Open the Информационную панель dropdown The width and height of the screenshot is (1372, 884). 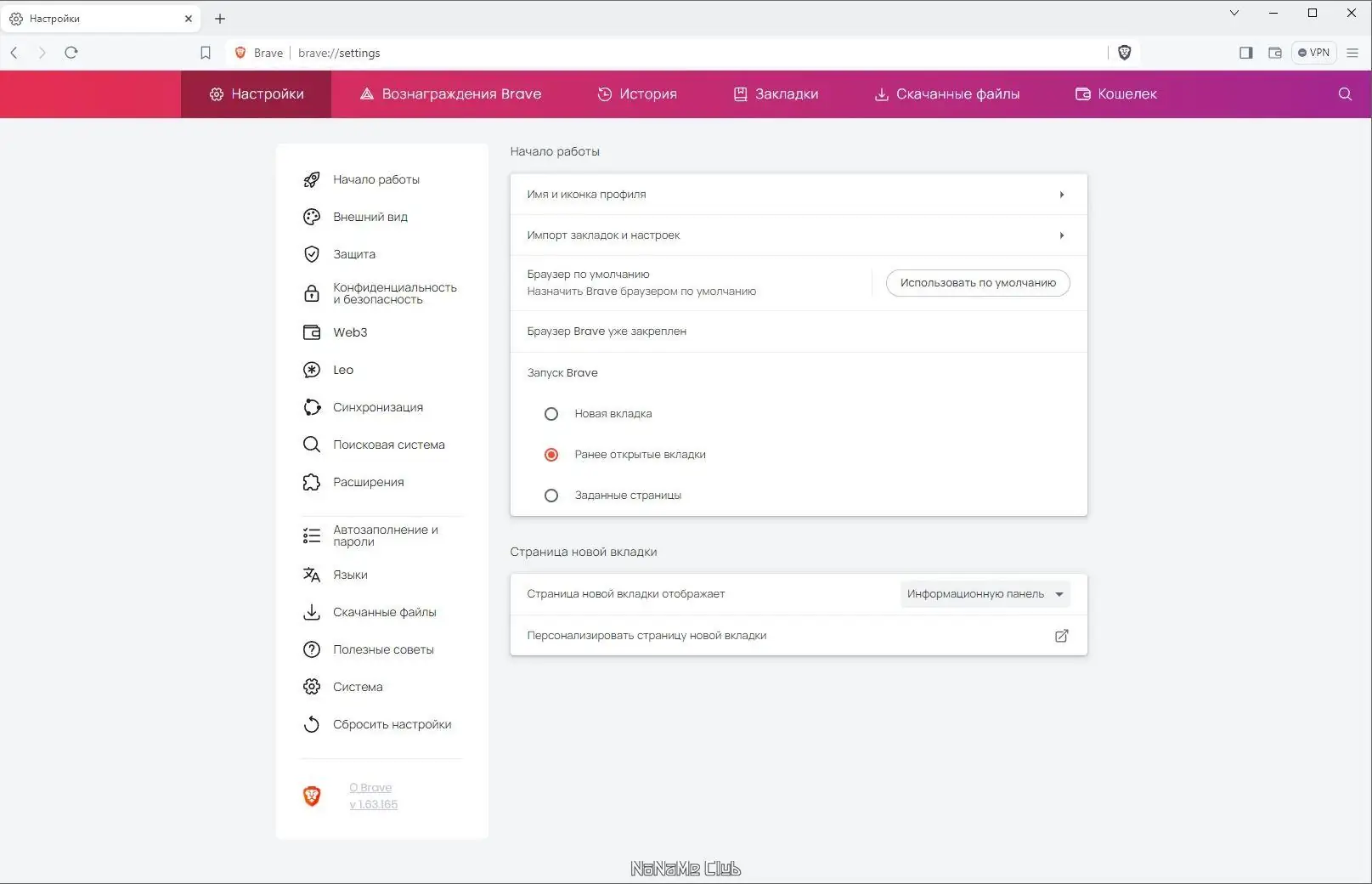click(x=985, y=594)
